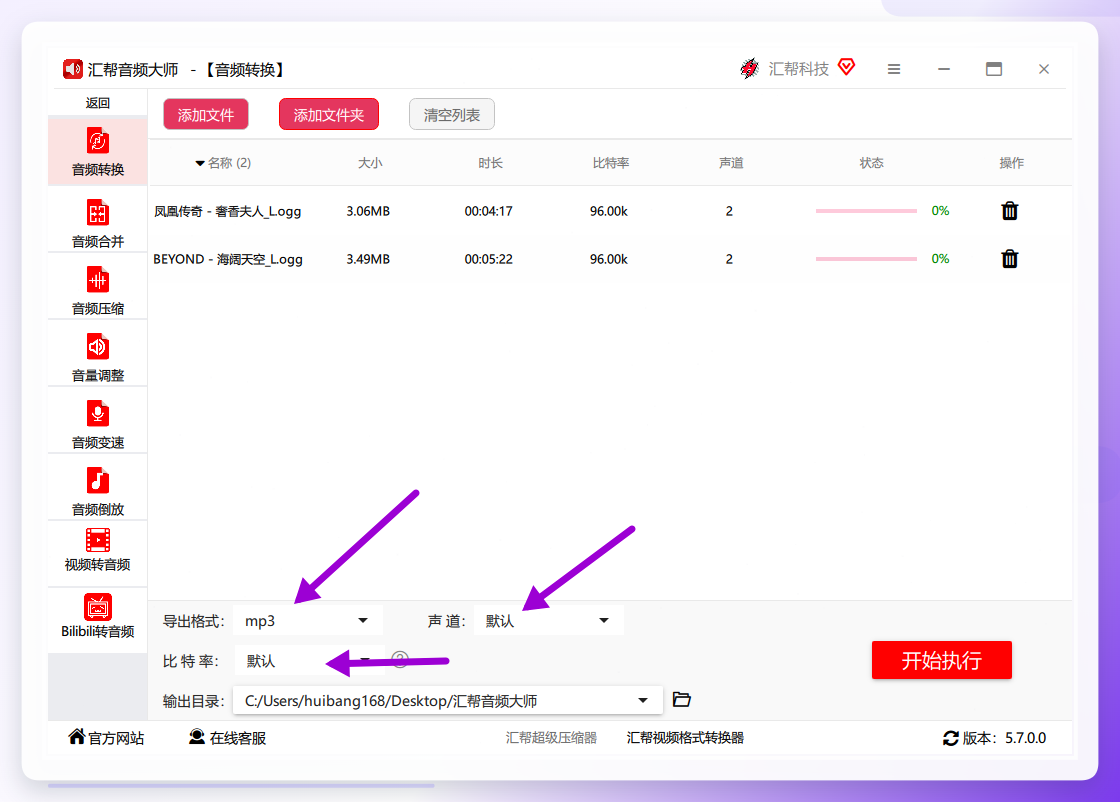The image size is (1120, 802).
Task: Open the 音频变速 audio speed tool
Action: click(98, 424)
